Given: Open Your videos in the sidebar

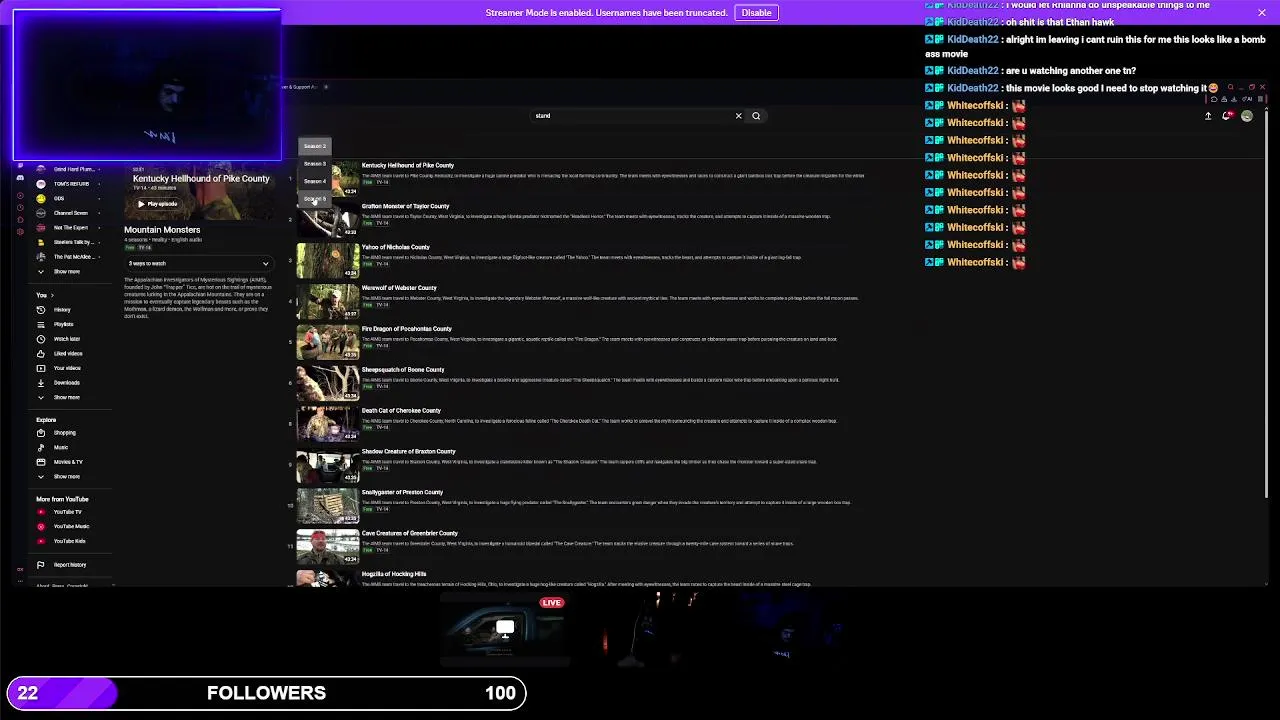Looking at the screenshot, I should [66, 368].
